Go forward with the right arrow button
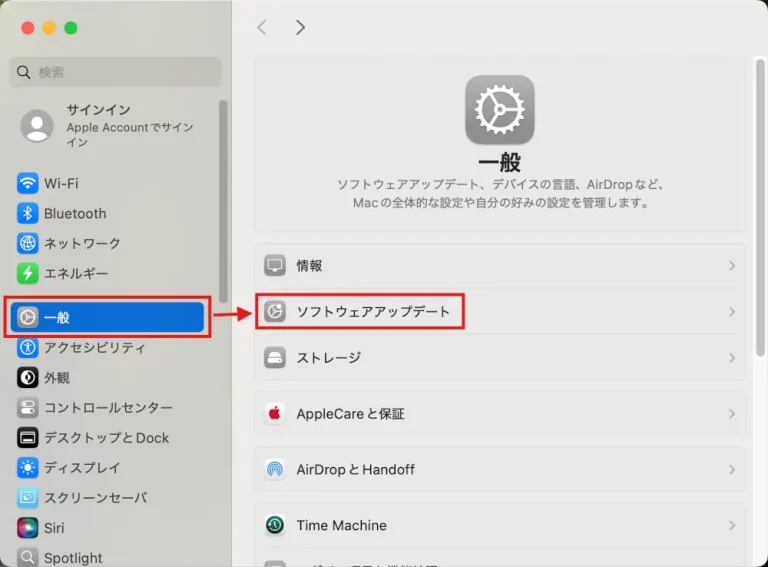This screenshot has width=768, height=567. click(x=300, y=27)
